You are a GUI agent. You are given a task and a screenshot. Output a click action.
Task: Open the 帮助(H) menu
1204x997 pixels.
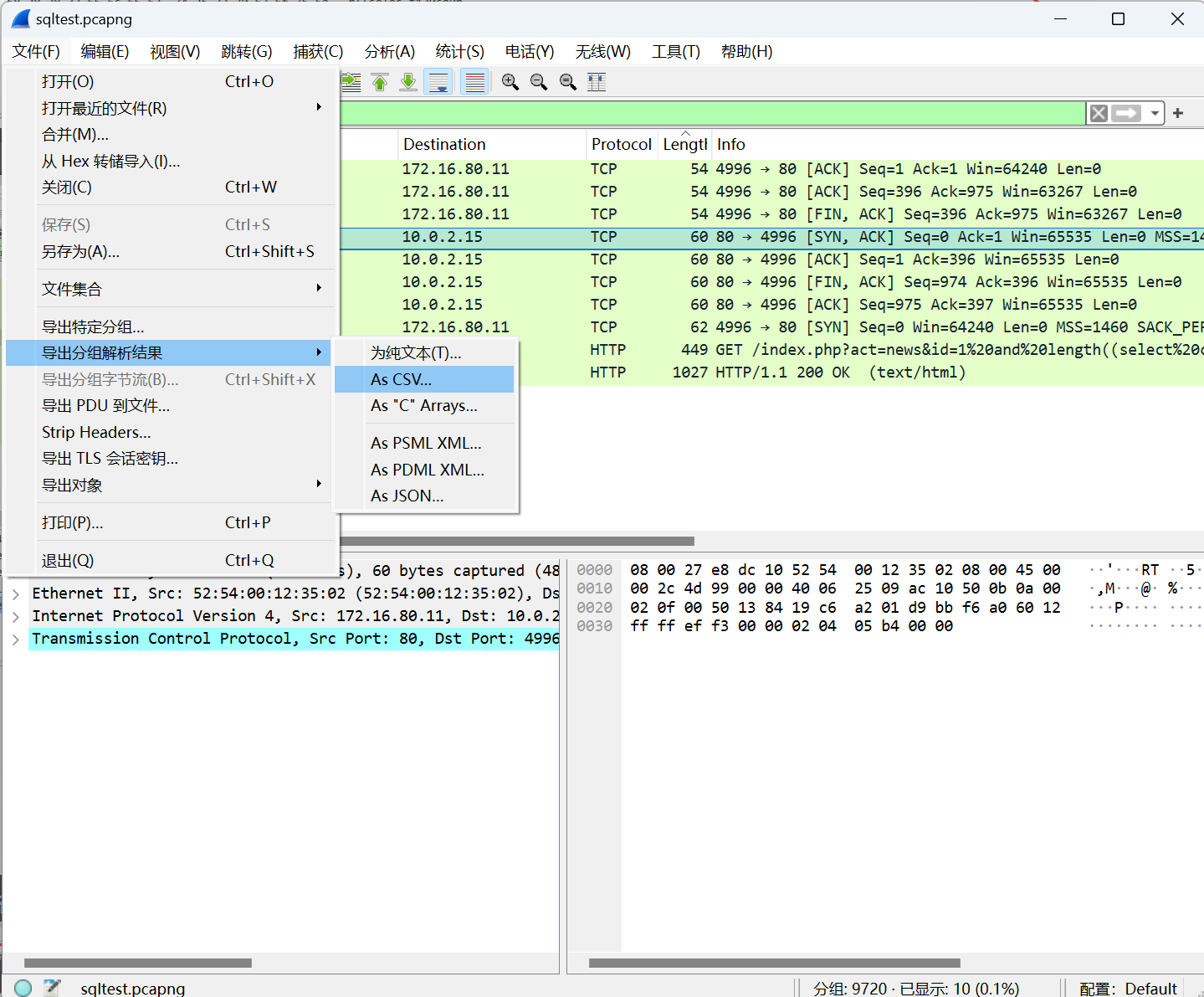[746, 52]
